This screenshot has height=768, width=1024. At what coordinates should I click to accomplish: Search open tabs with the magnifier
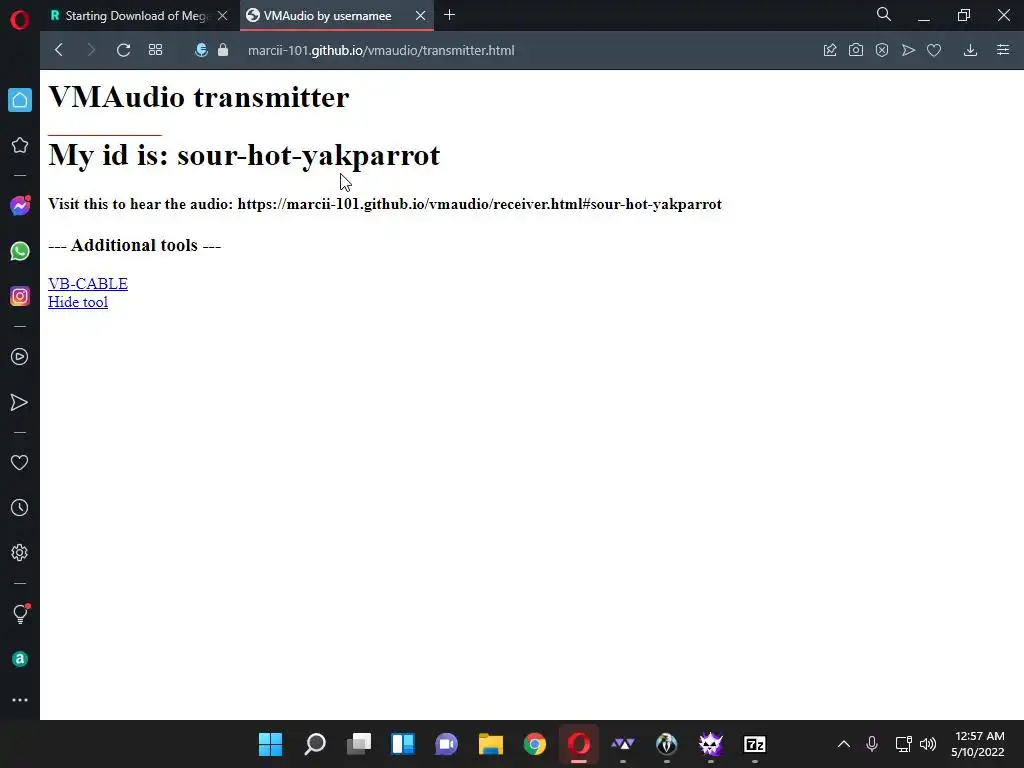click(x=884, y=14)
